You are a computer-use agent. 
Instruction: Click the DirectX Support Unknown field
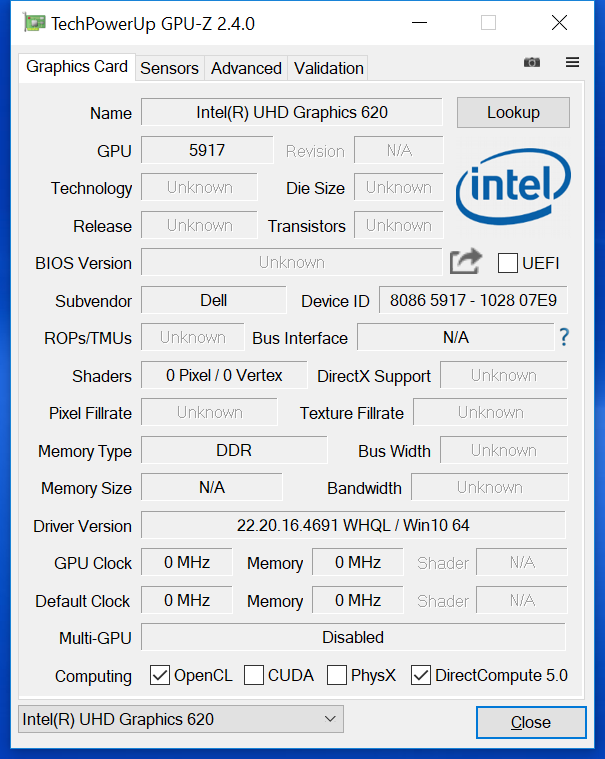(x=504, y=375)
